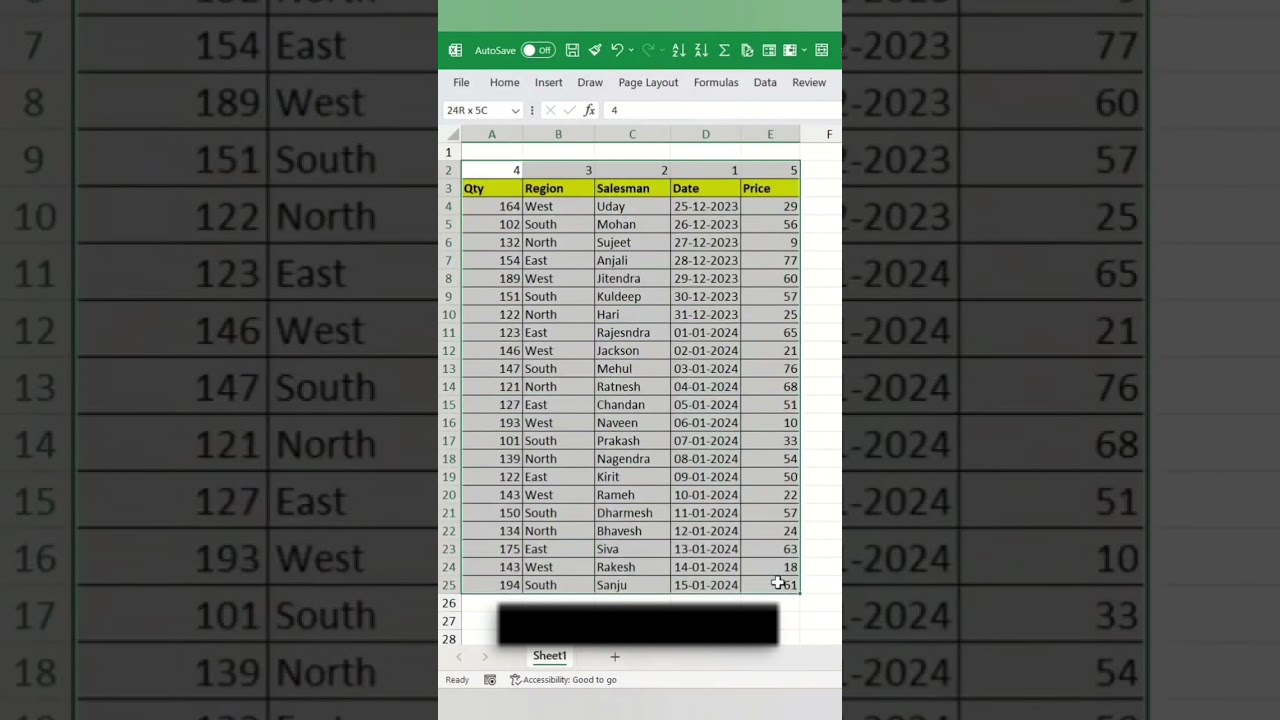The height and width of the screenshot is (720, 1280).
Task: Open the Formulas tab
Action: (x=716, y=82)
